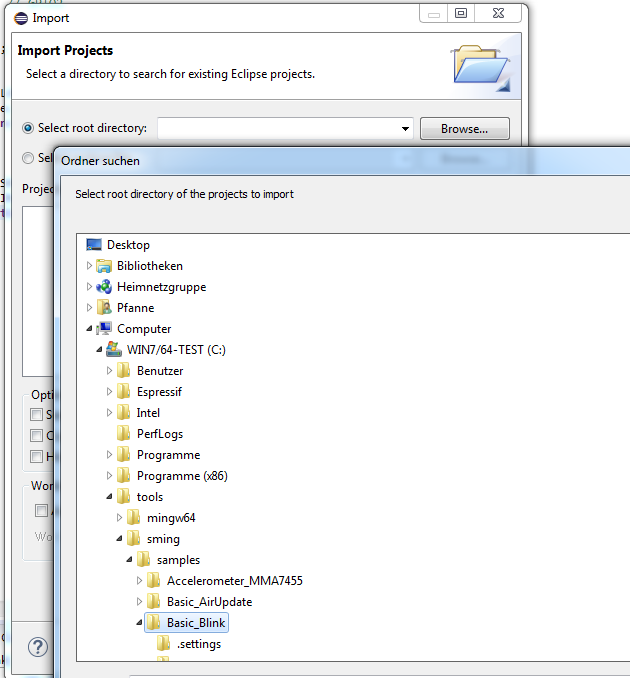This screenshot has height=678, width=630.
Task: Click the Basic_AirUpdate folder icon
Action: coord(154,601)
